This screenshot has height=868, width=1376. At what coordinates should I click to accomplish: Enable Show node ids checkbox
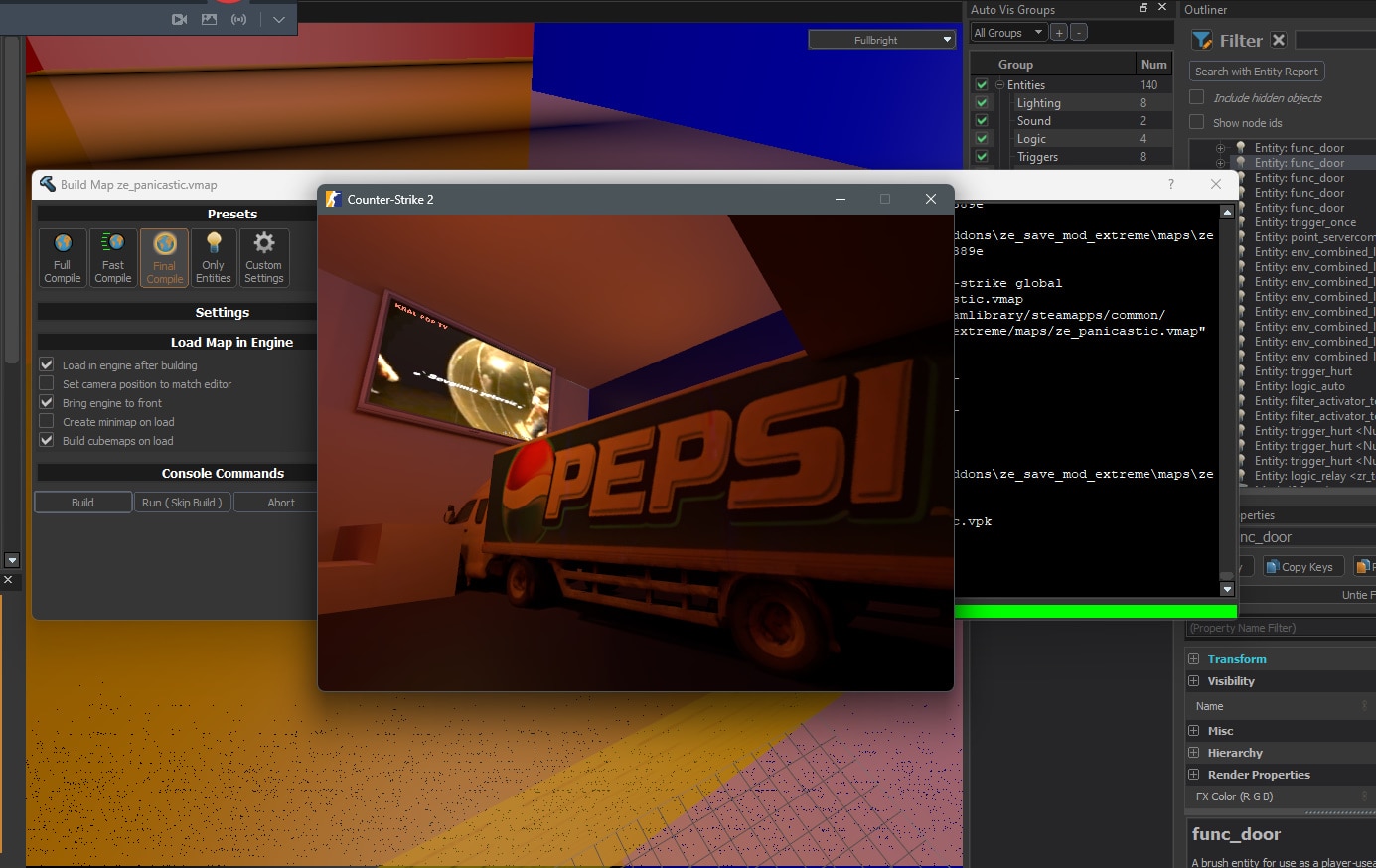(x=1197, y=122)
